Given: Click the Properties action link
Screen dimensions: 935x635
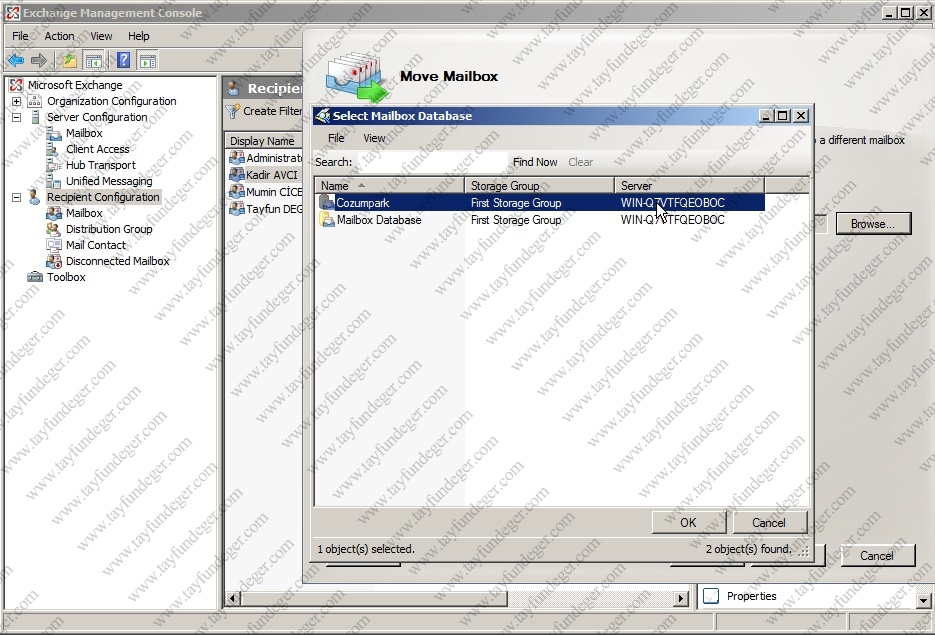Looking at the screenshot, I should [751, 596].
